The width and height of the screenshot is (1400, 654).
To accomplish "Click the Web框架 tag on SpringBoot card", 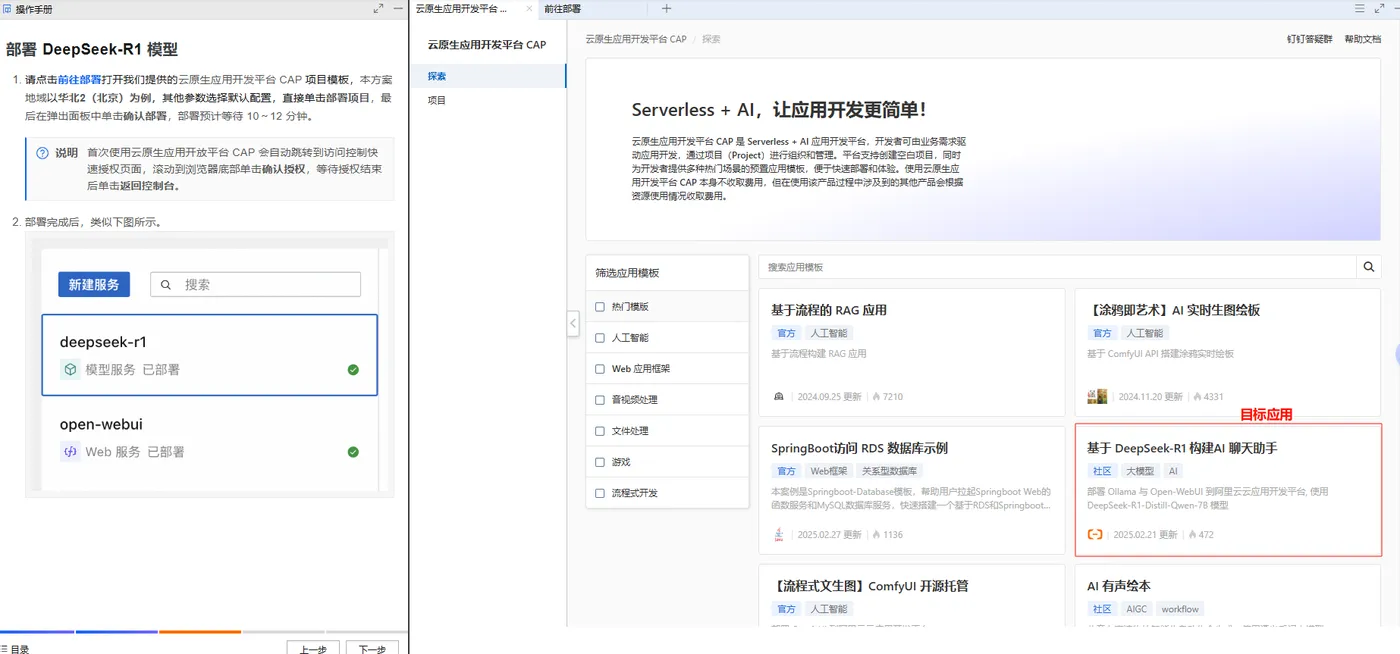I will click(828, 471).
